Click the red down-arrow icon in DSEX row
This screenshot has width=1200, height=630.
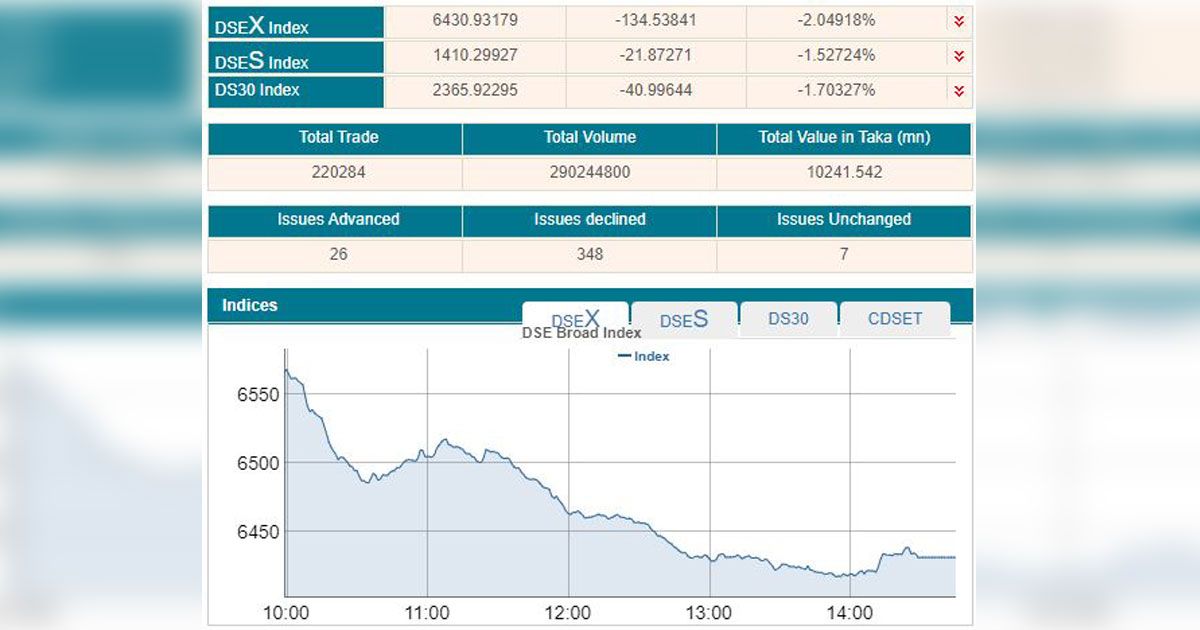point(959,22)
